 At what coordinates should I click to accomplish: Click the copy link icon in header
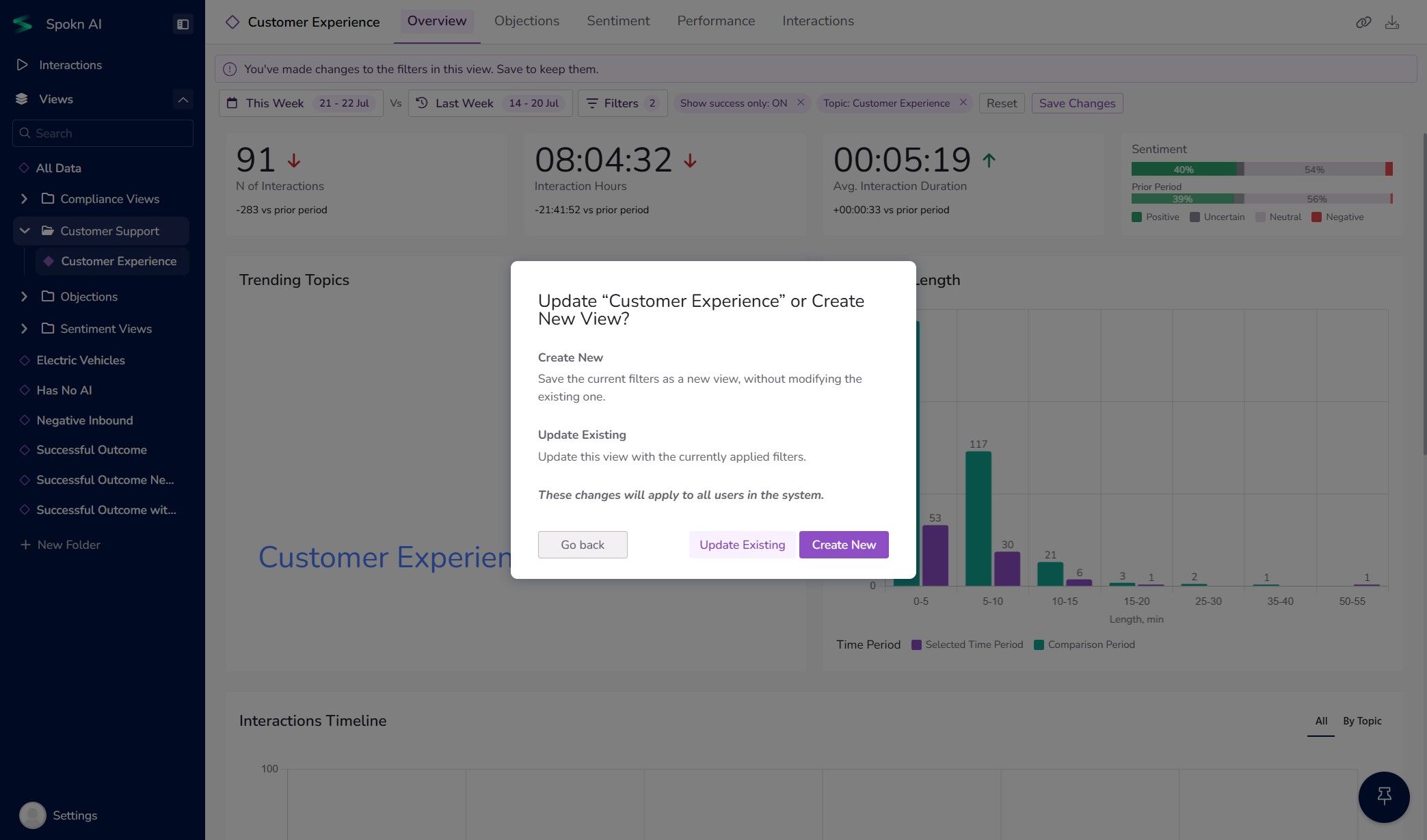tap(1363, 23)
